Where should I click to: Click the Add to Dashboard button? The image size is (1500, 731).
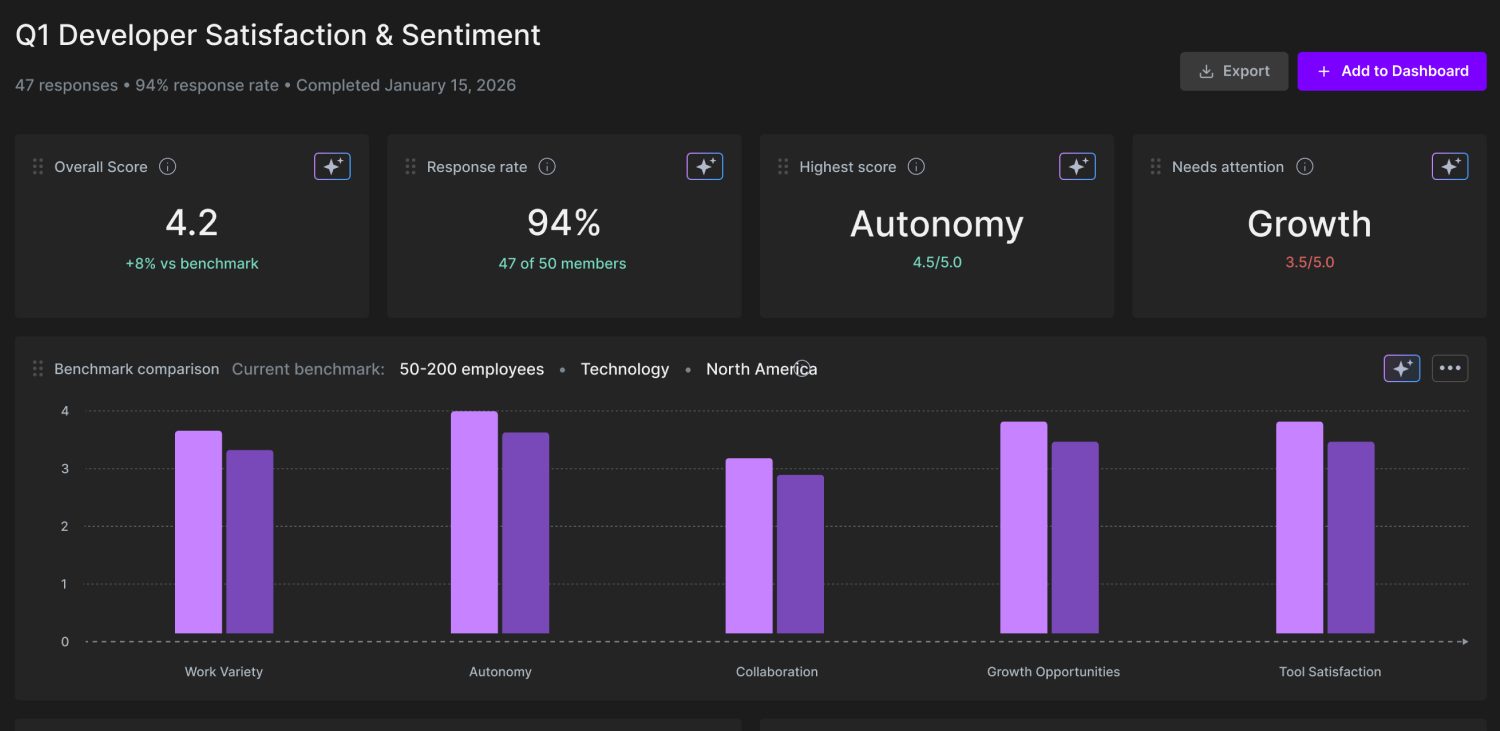(x=1391, y=71)
